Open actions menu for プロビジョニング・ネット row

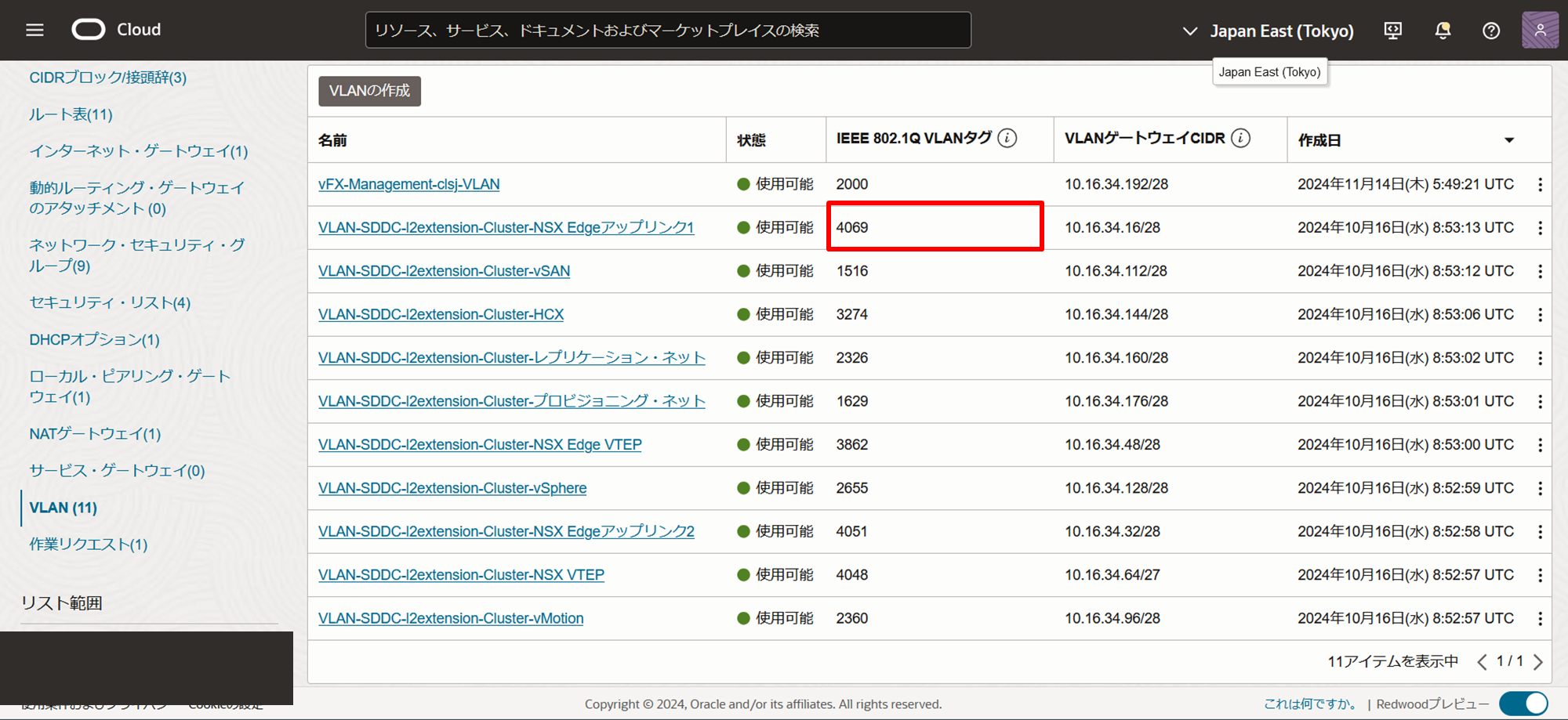click(1540, 401)
